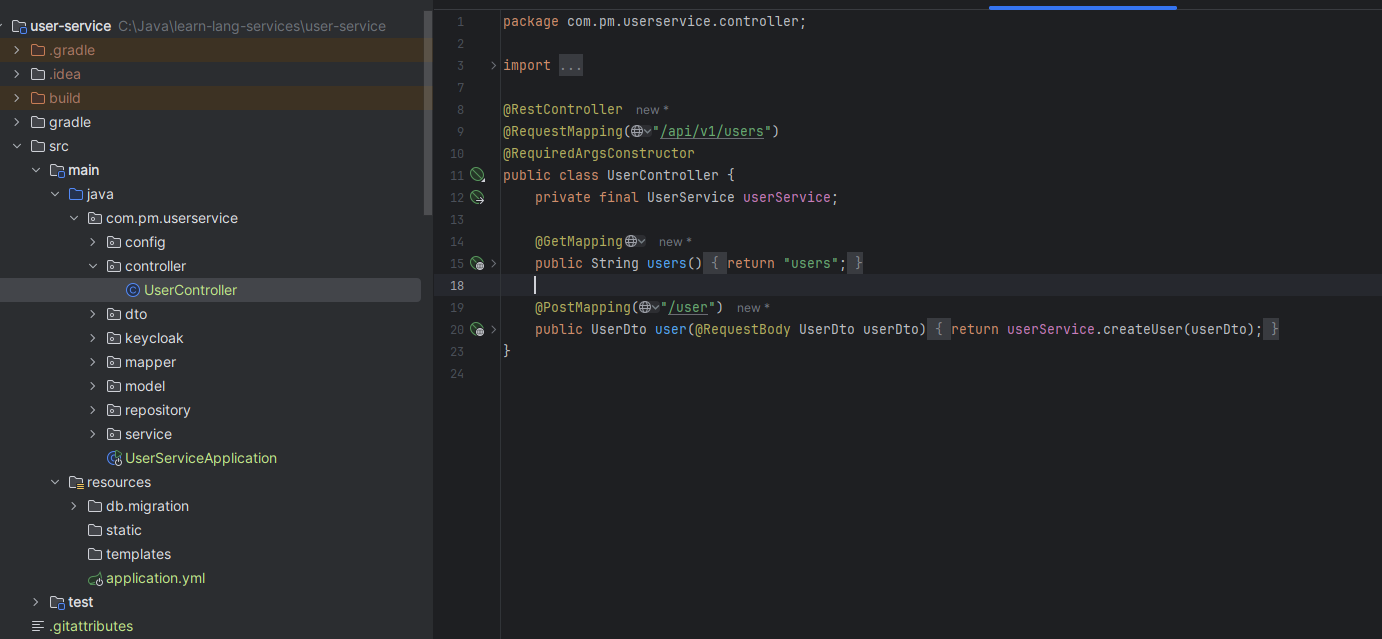Expand the .idea folder
1382x639 pixels.
[x=17, y=74]
